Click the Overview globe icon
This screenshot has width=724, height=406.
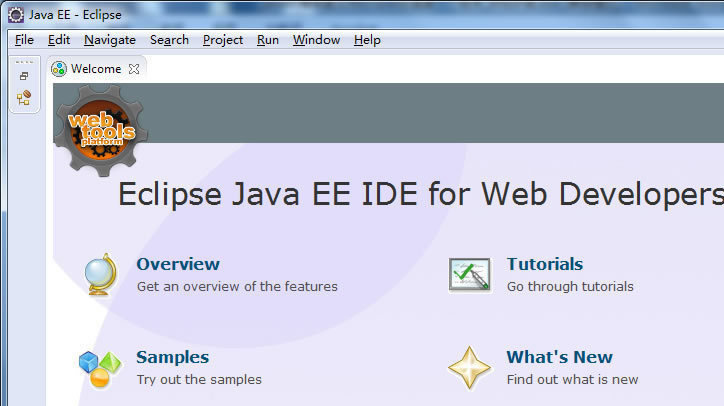pyautogui.click(x=101, y=275)
